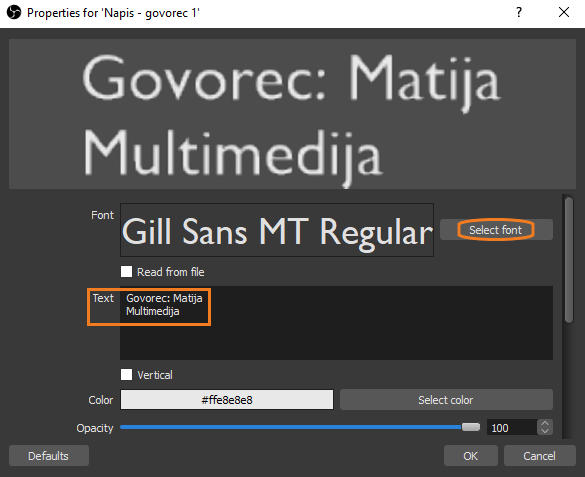
Task: Open the Select color picker
Action: point(446,400)
